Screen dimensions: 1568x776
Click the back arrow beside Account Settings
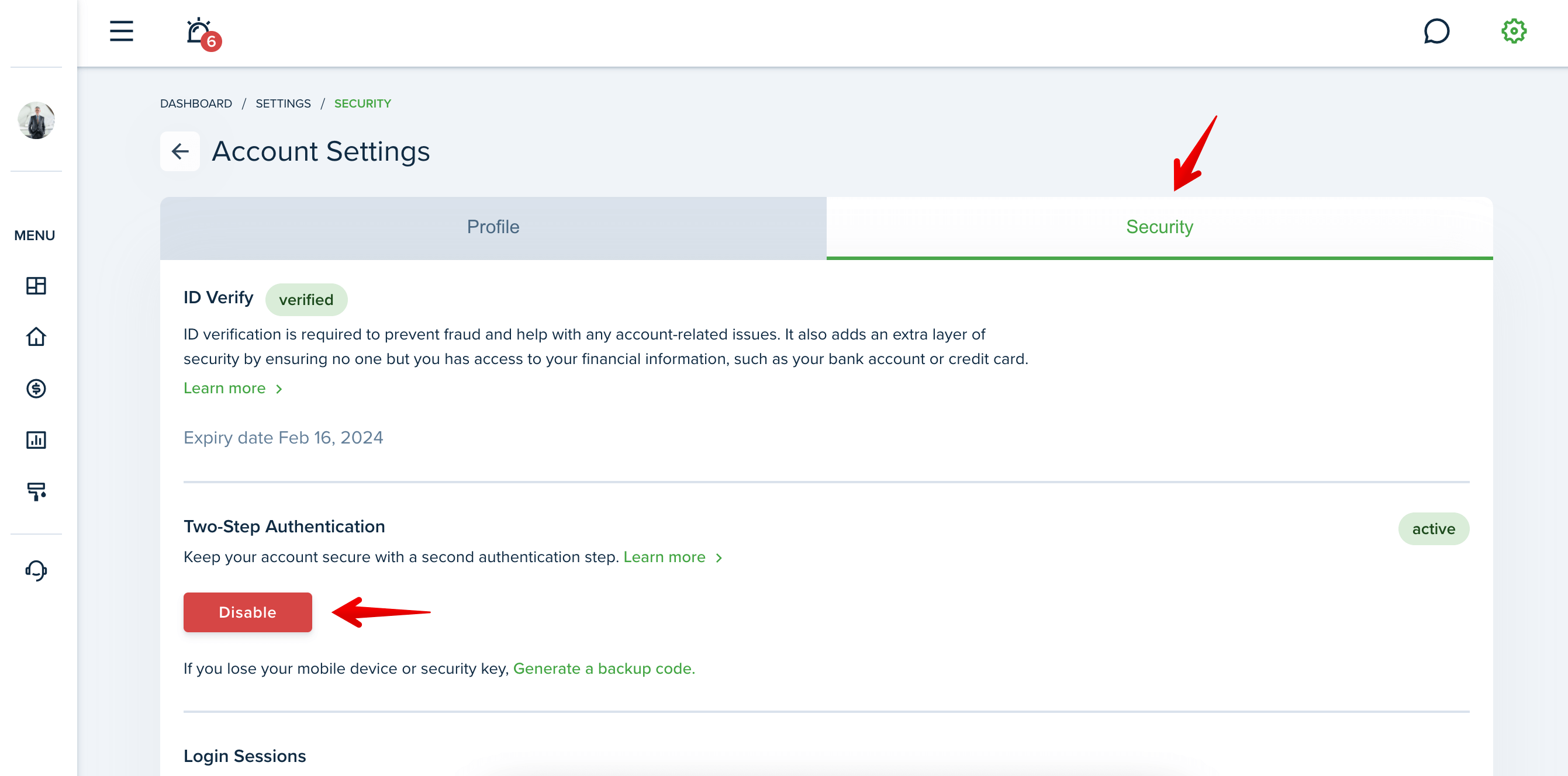[179, 151]
